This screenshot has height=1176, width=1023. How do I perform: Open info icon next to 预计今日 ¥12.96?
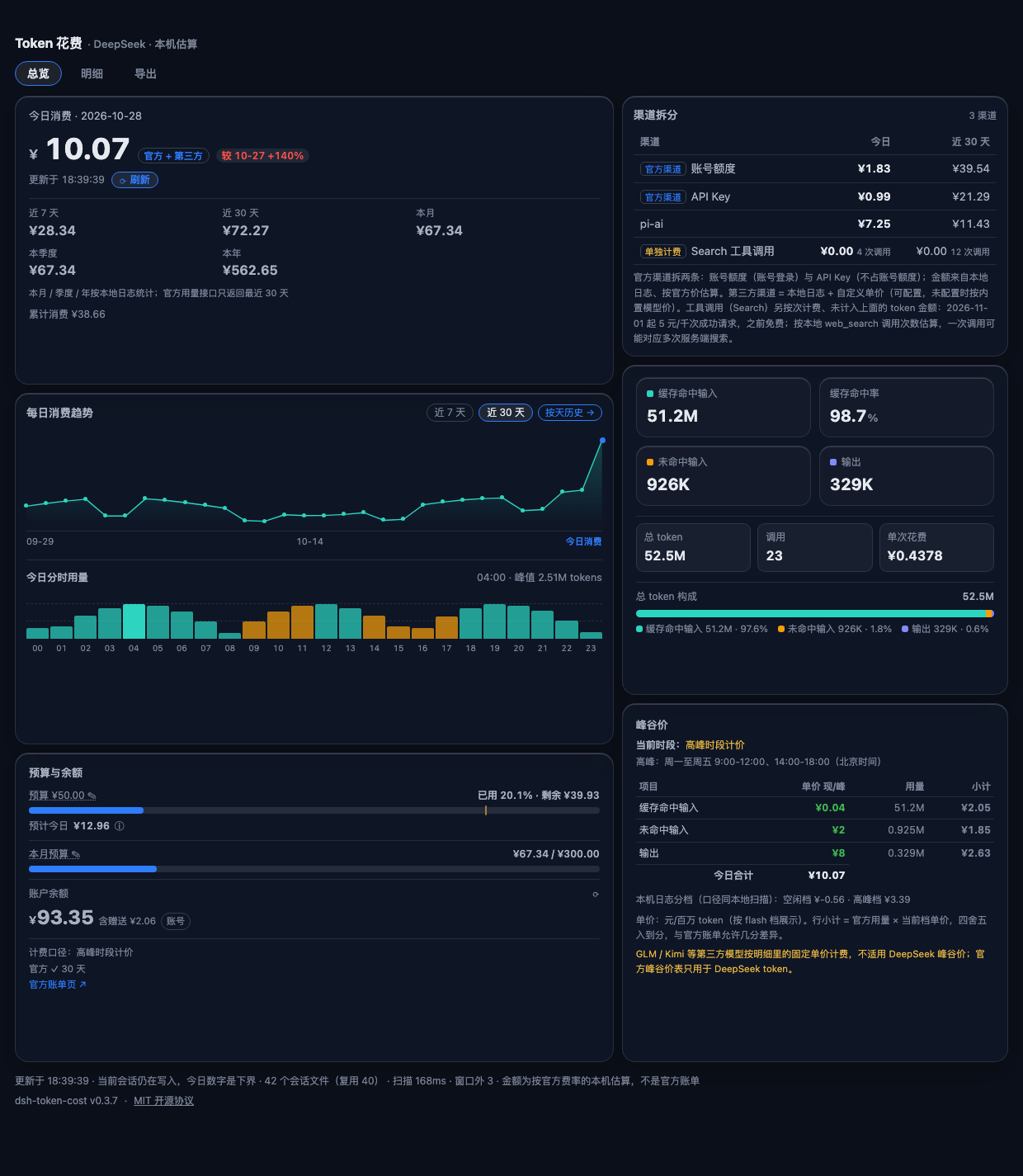tap(119, 826)
